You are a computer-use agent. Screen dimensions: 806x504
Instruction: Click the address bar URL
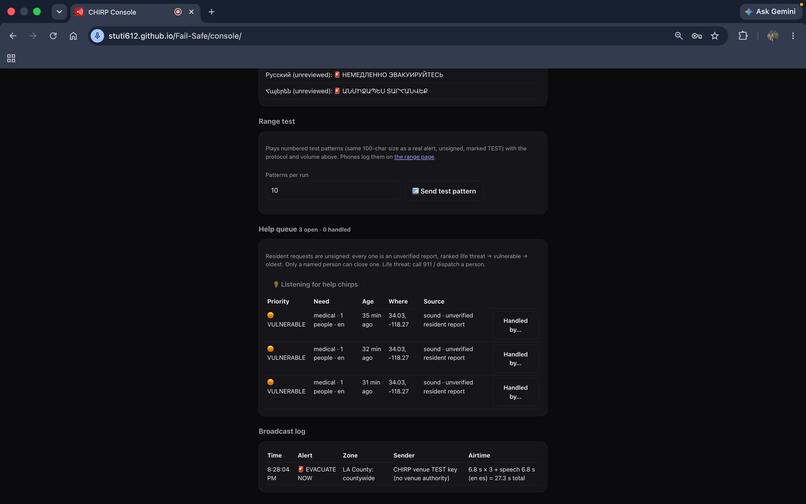click(x=175, y=36)
